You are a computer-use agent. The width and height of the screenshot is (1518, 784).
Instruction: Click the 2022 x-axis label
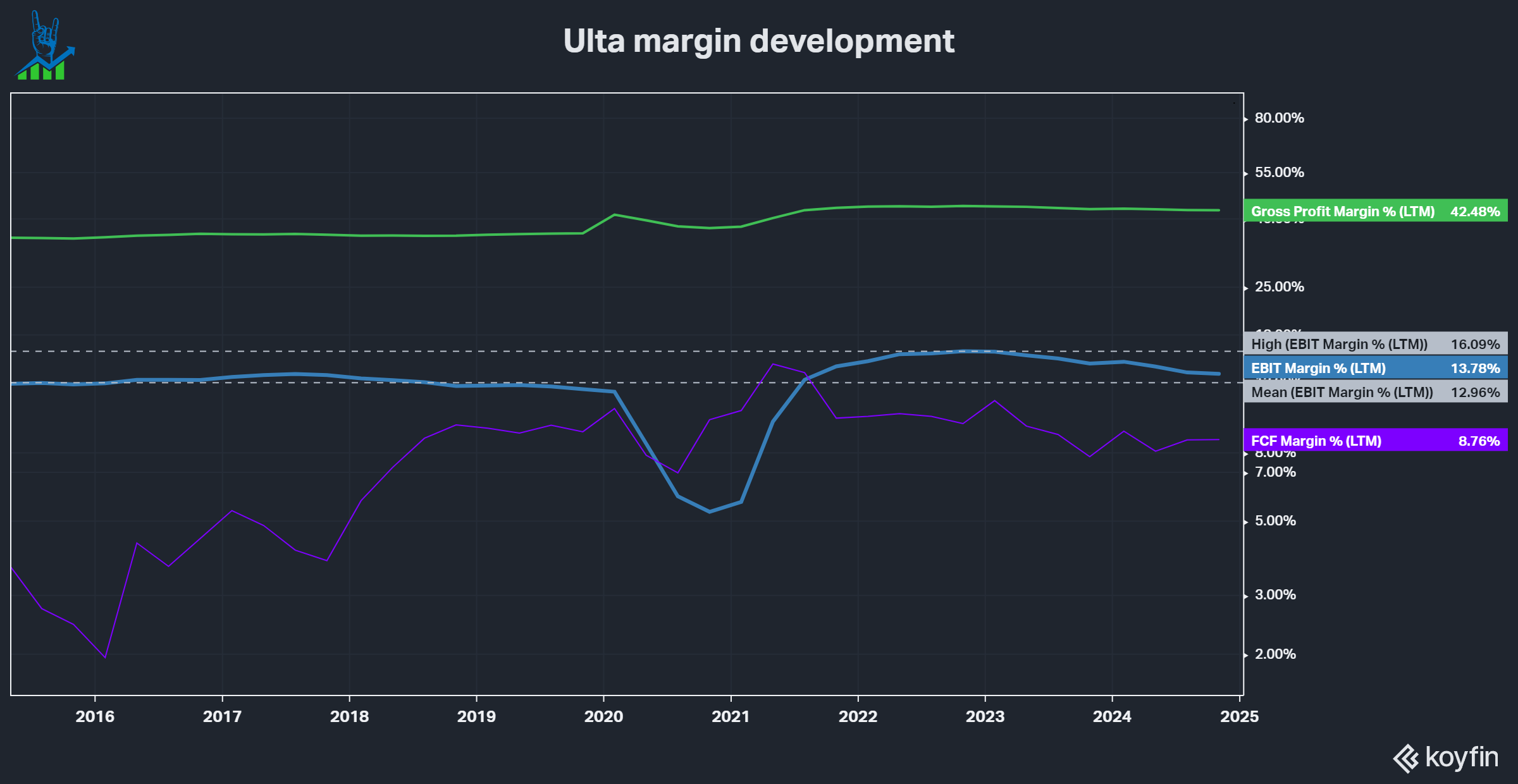click(x=858, y=716)
